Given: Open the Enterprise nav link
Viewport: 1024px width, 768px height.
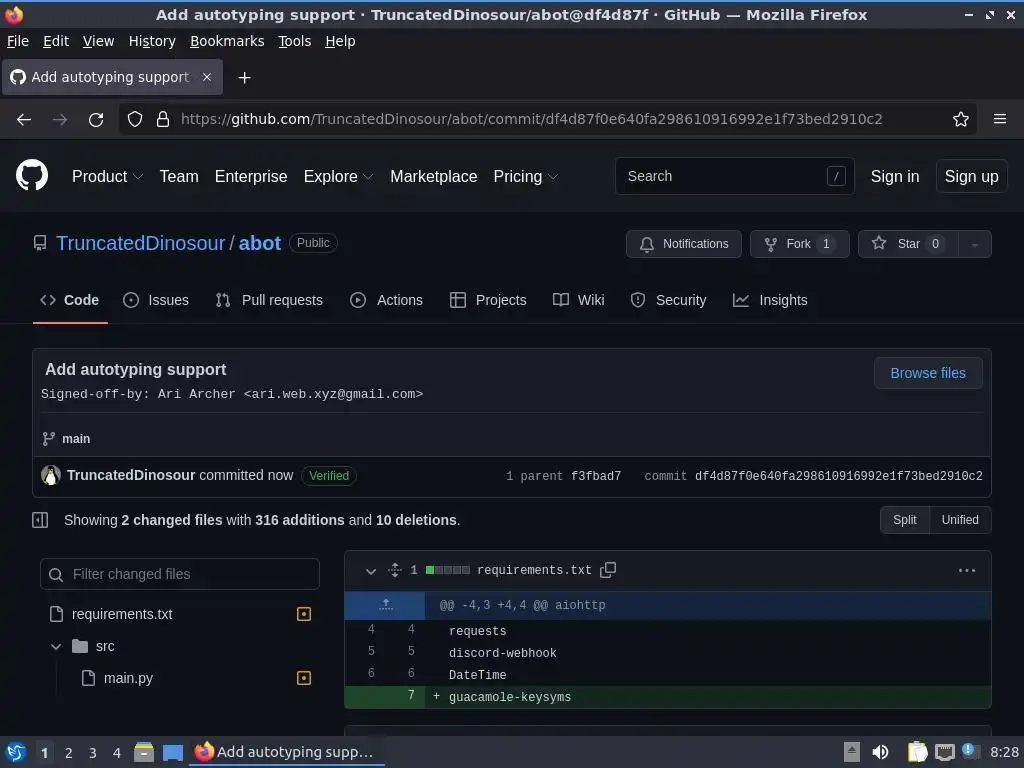Looking at the screenshot, I should coord(251,176).
